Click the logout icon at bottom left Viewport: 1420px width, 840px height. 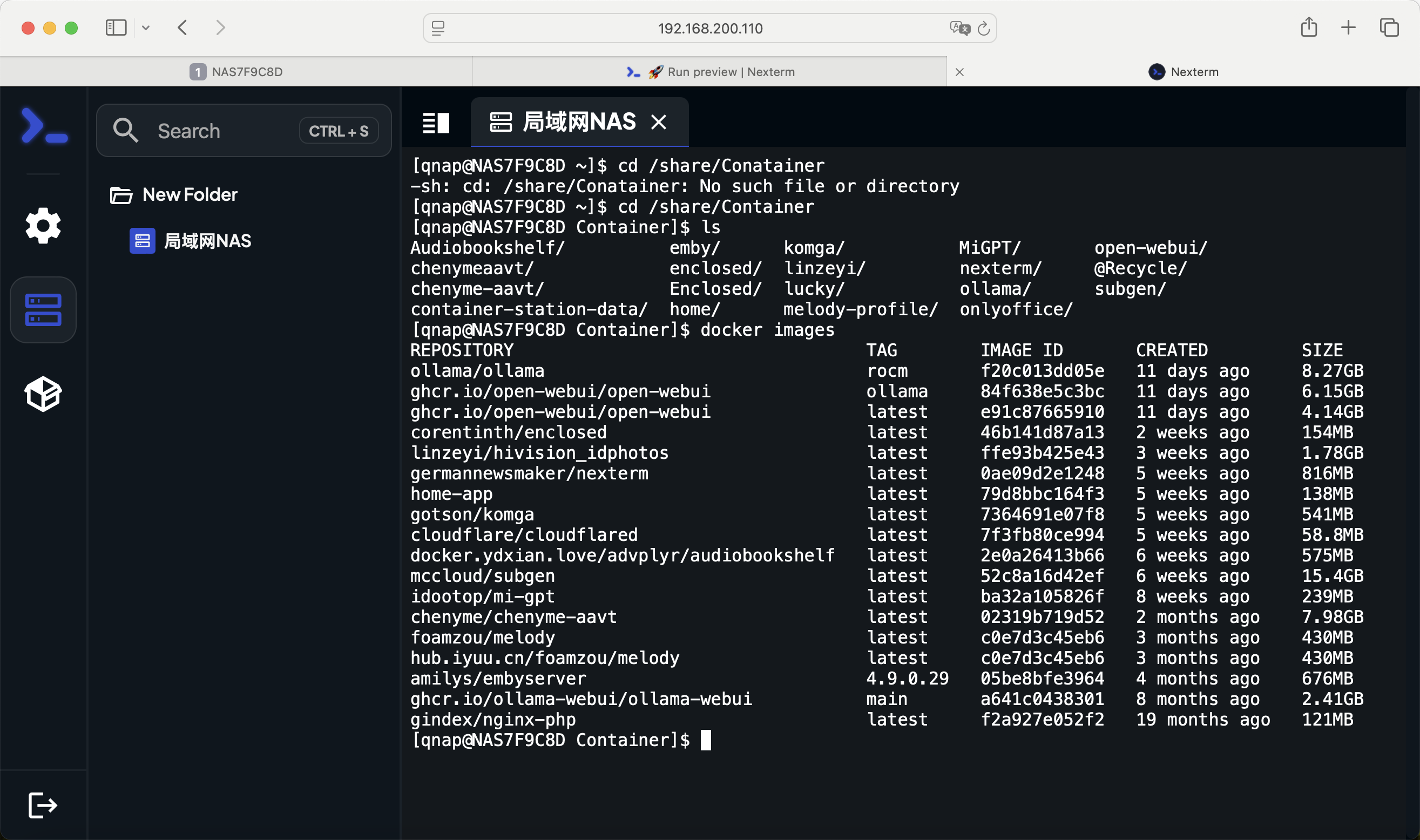coord(43,804)
